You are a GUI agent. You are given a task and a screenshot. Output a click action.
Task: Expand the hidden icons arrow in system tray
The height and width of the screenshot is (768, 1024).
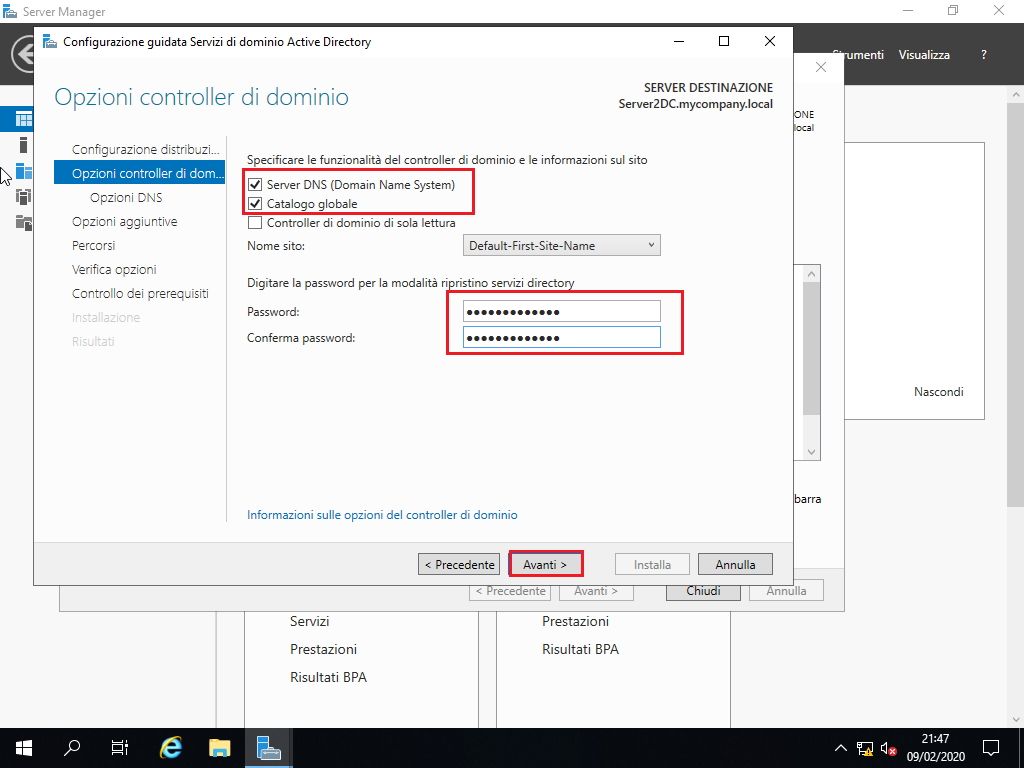pos(840,747)
